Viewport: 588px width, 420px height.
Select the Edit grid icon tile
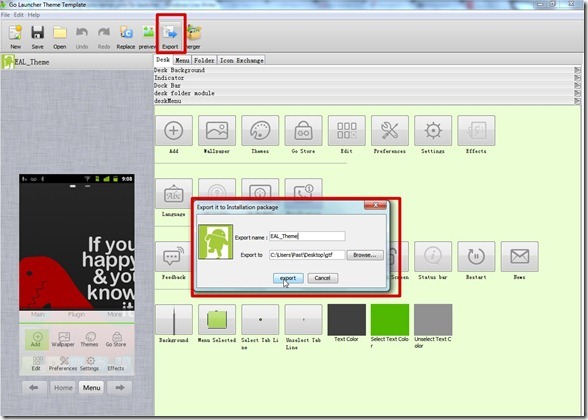tap(346, 130)
